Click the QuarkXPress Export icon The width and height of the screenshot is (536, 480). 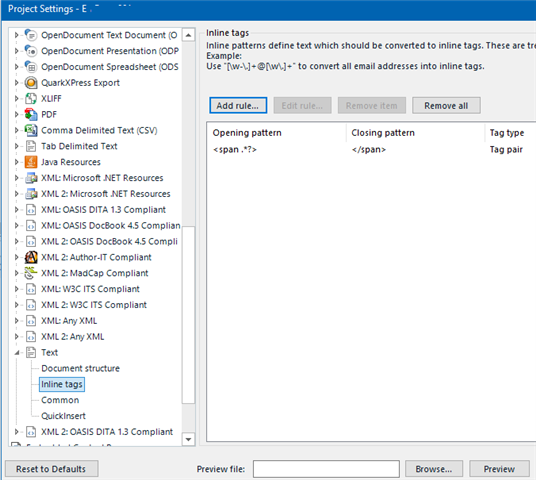click(31, 82)
